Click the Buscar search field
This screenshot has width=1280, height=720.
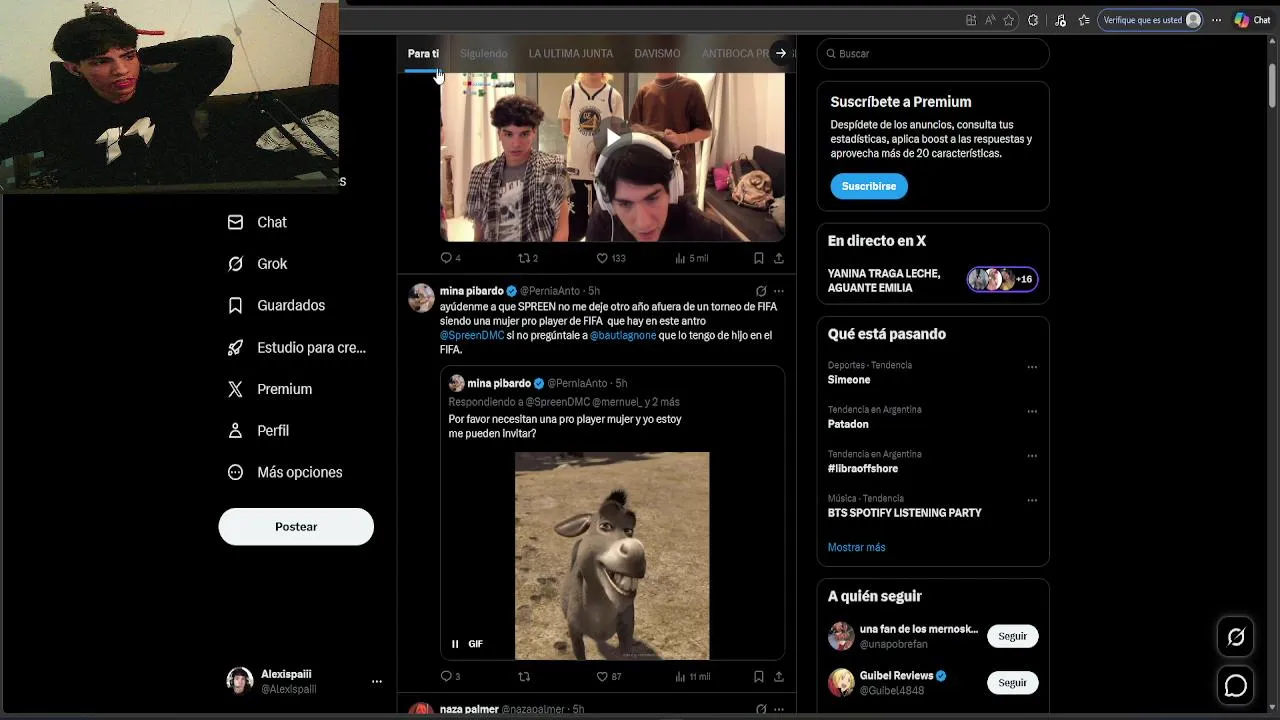[933, 53]
